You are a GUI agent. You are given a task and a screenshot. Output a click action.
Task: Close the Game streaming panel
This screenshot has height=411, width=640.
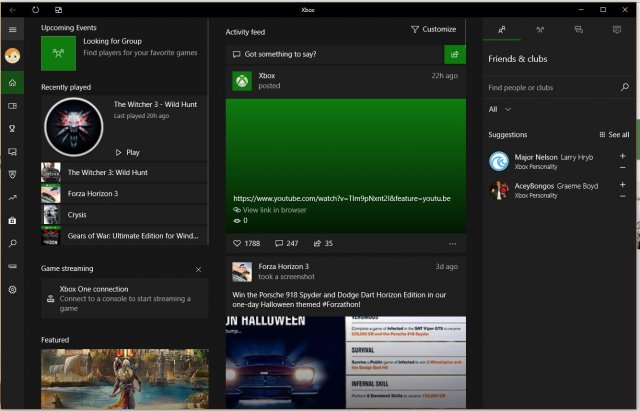tap(198, 269)
